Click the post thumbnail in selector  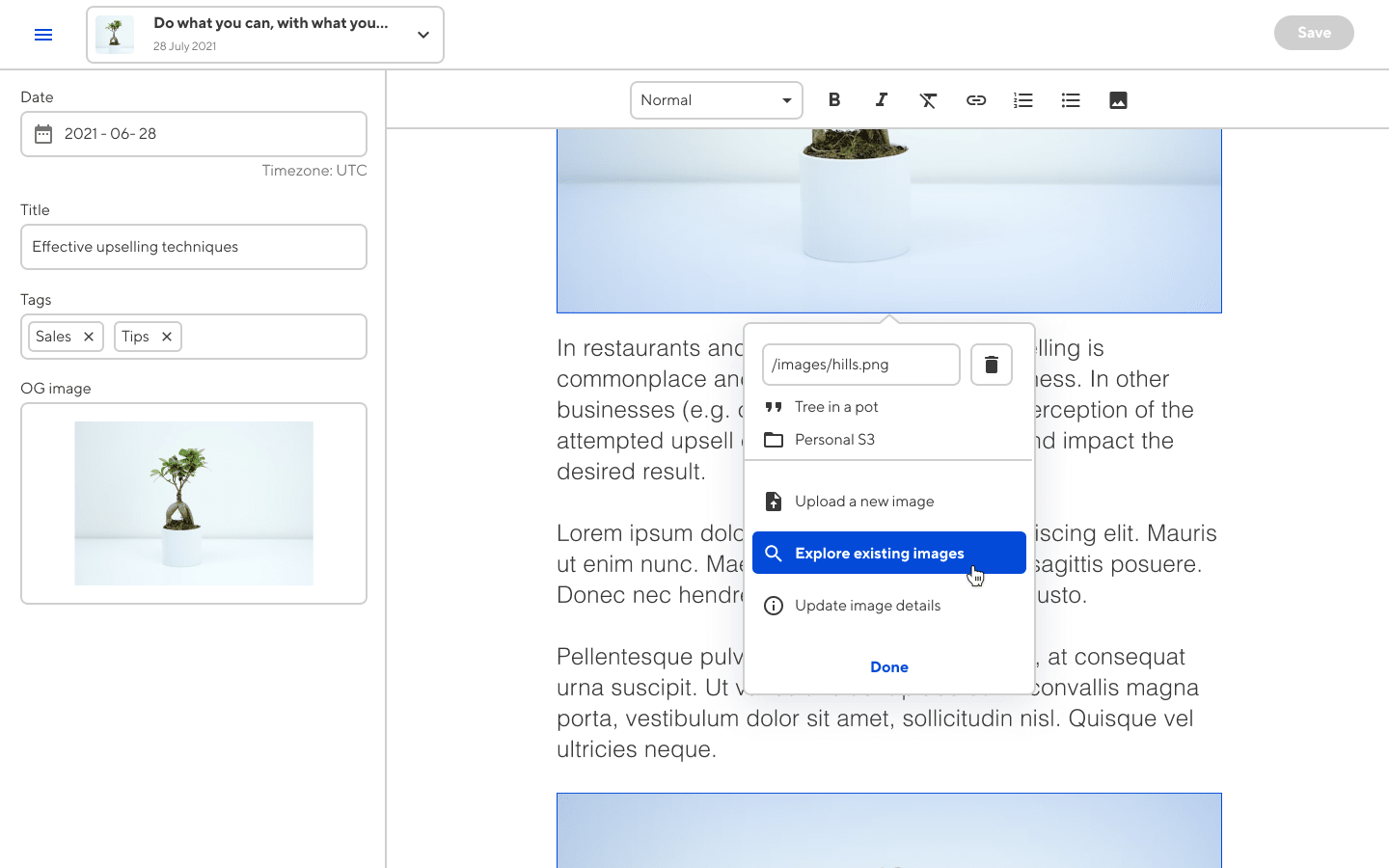(x=115, y=35)
